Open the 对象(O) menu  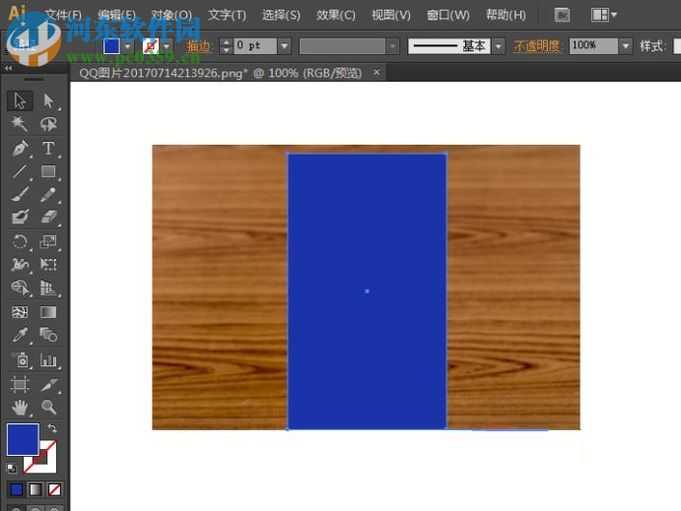[x=172, y=16]
